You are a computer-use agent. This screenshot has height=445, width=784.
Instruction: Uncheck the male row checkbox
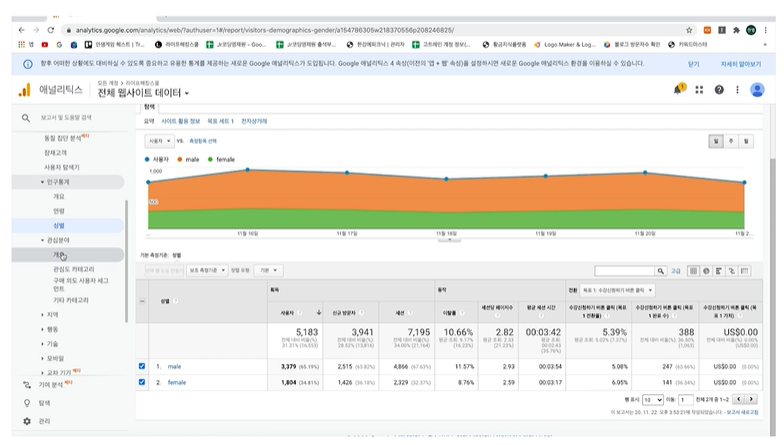point(142,366)
